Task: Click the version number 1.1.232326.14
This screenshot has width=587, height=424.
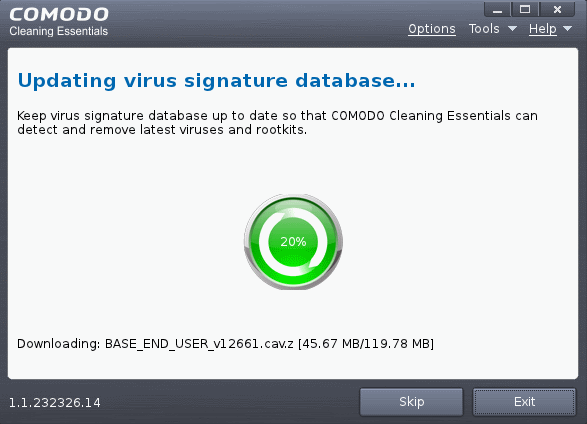Action: pyautogui.click(x=55, y=403)
